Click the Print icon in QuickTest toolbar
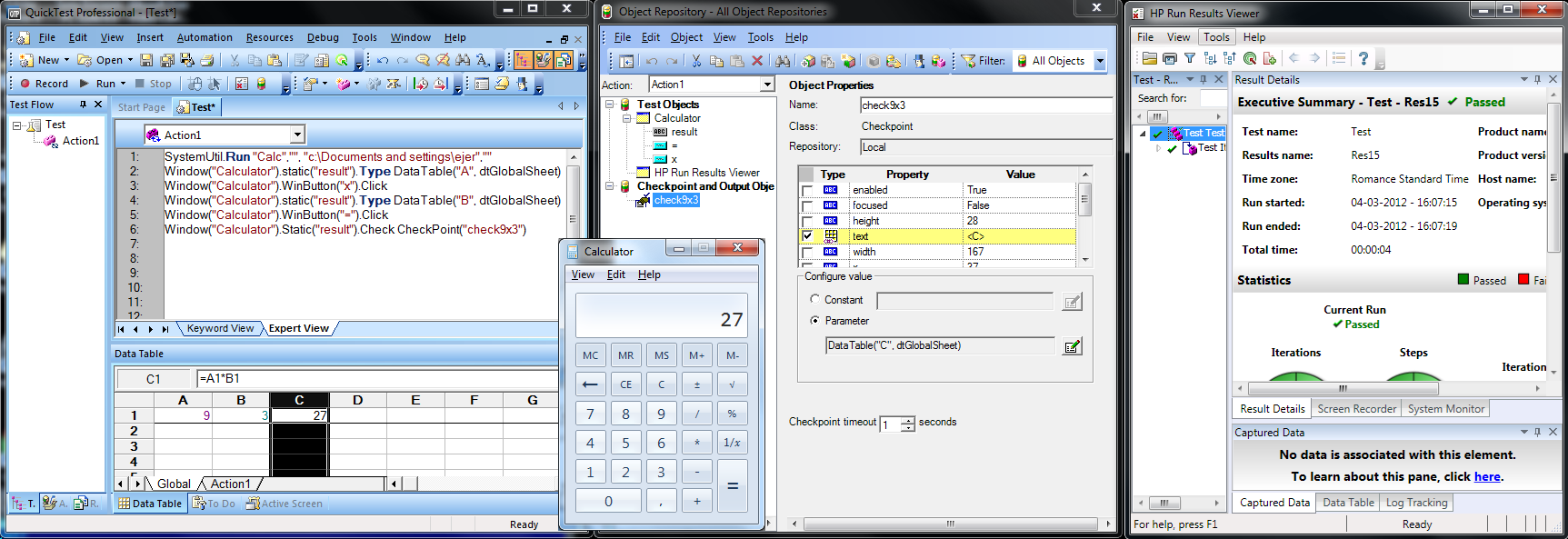The image size is (1568, 539). tap(207, 60)
